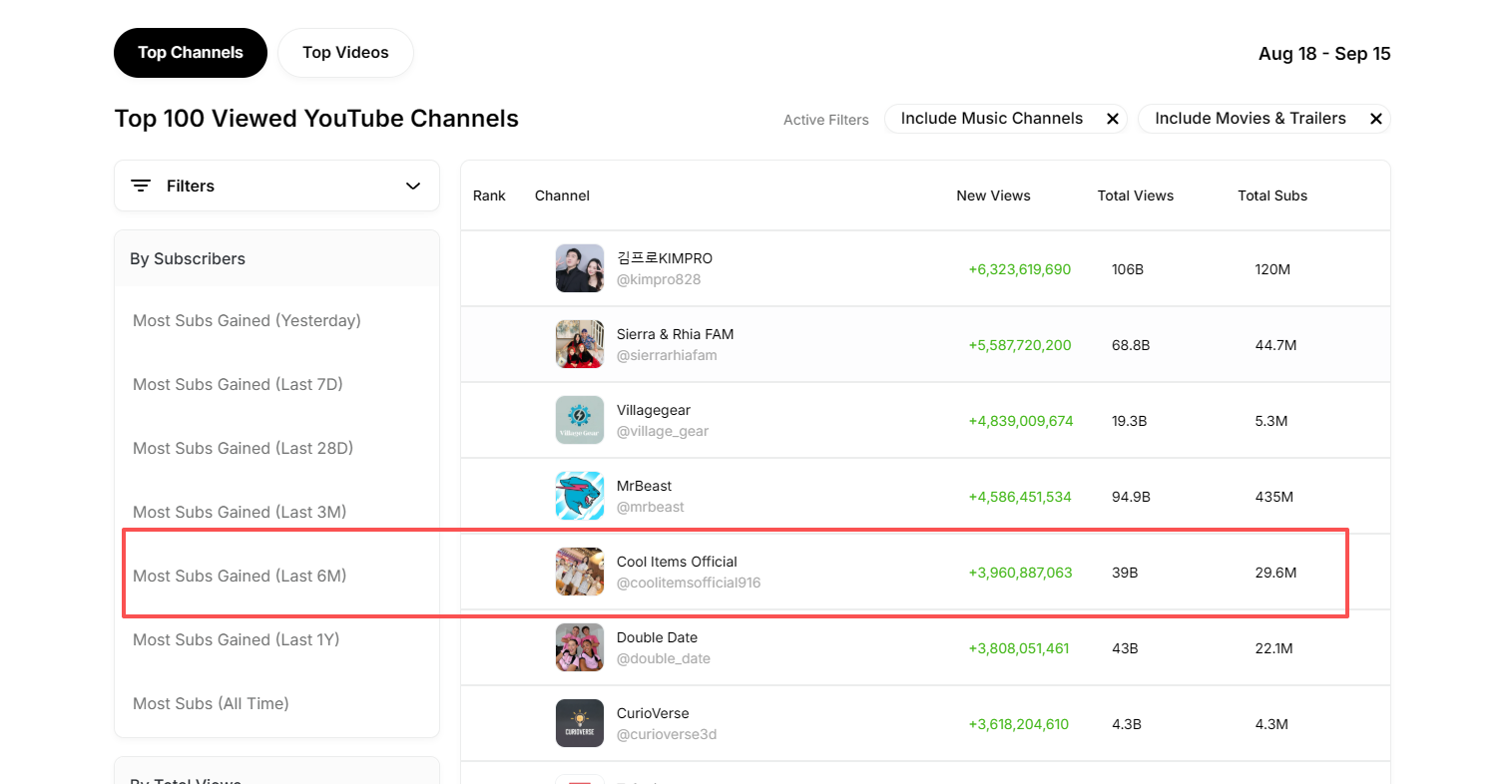Select the CurioVerse channel logo
This screenshot has height=784, width=1512.
point(579,723)
